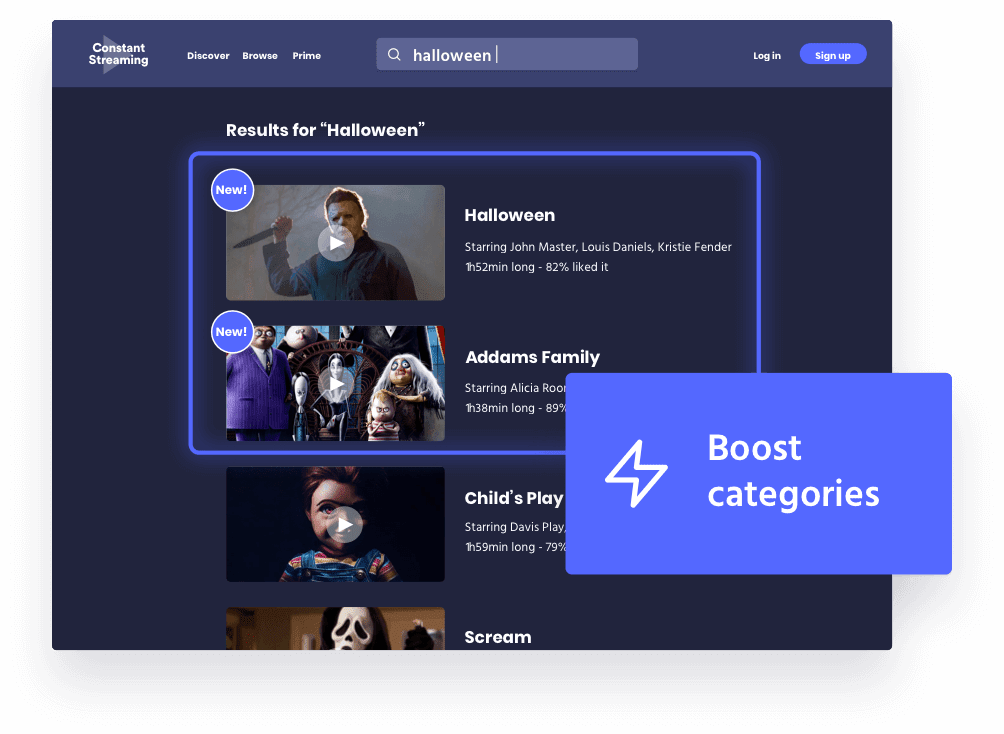This screenshot has width=1004, height=734.
Task: Click the 1h38min long duration text
Action: point(515,408)
